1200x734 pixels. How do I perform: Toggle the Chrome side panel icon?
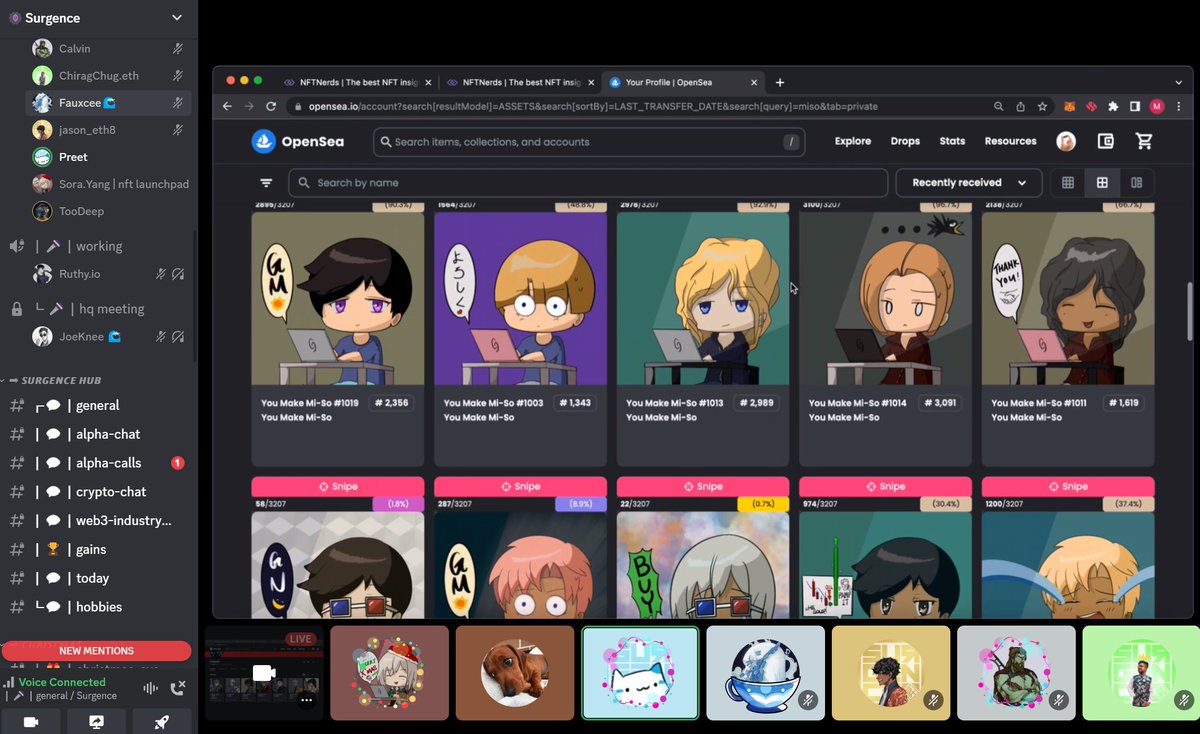(1135, 106)
